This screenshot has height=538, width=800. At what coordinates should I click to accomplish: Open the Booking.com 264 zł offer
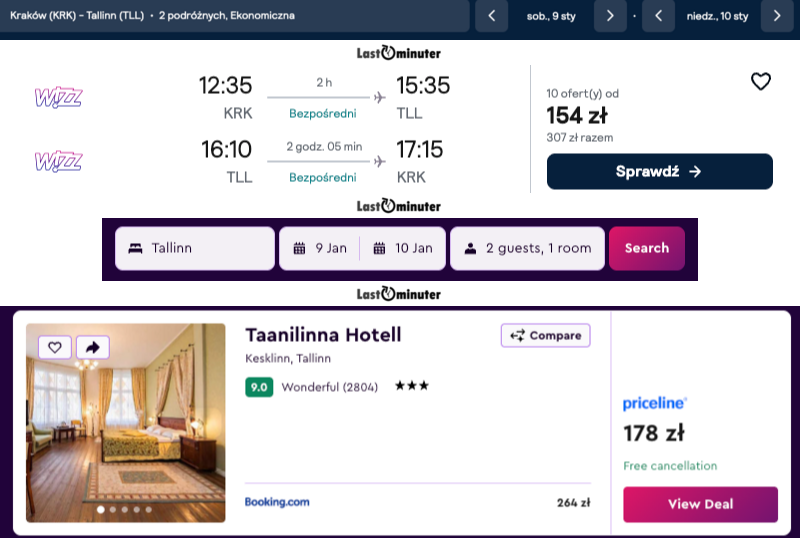[417, 502]
